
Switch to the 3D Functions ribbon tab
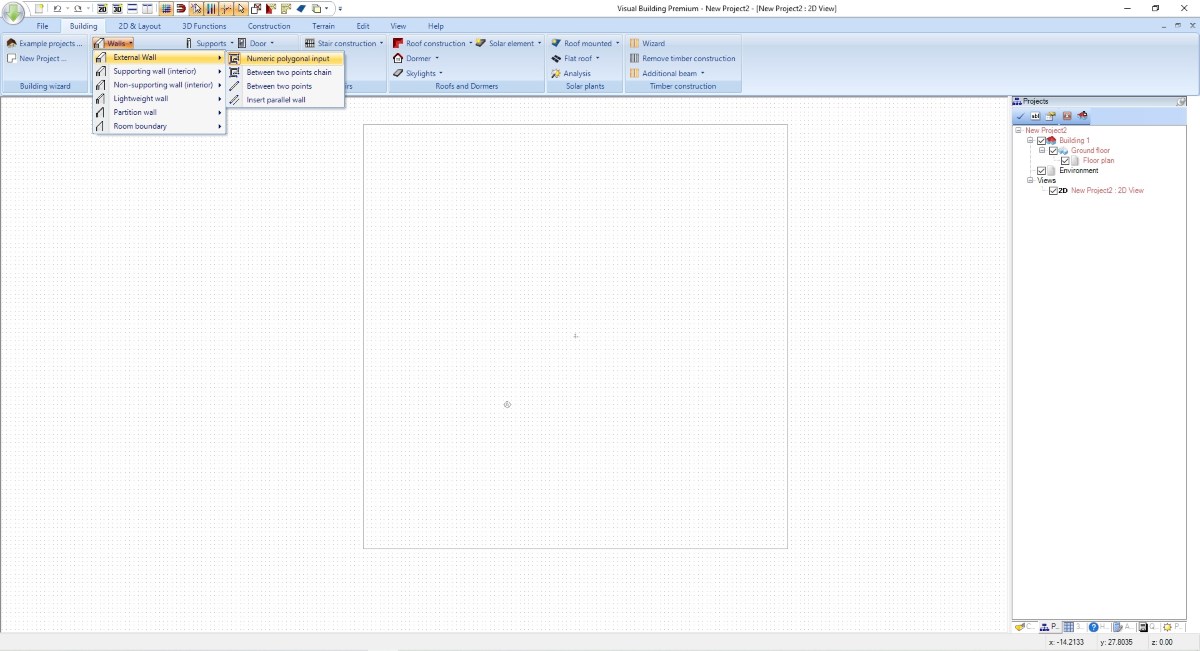click(204, 26)
